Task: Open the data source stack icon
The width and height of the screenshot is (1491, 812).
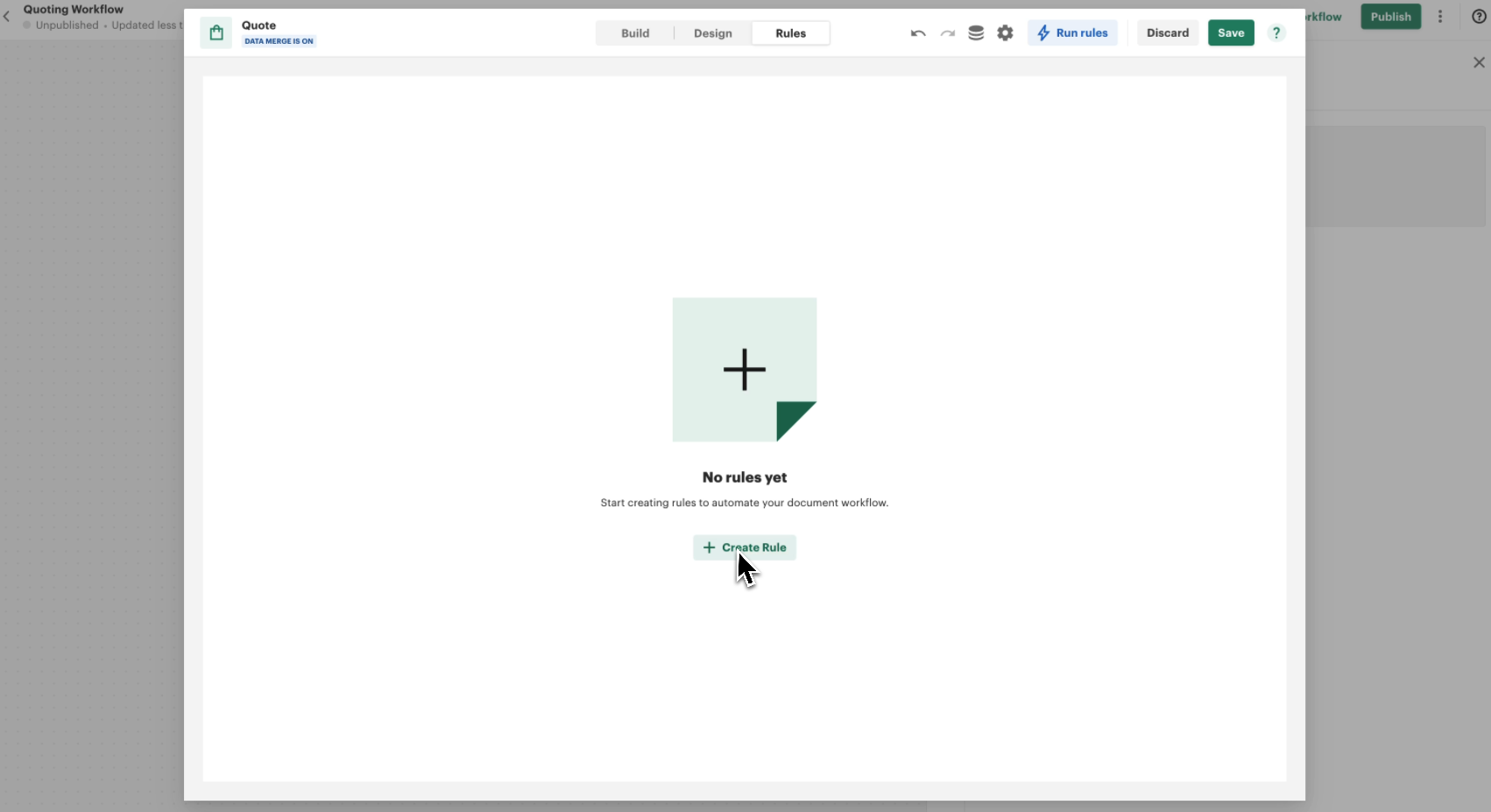Action: tap(976, 33)
